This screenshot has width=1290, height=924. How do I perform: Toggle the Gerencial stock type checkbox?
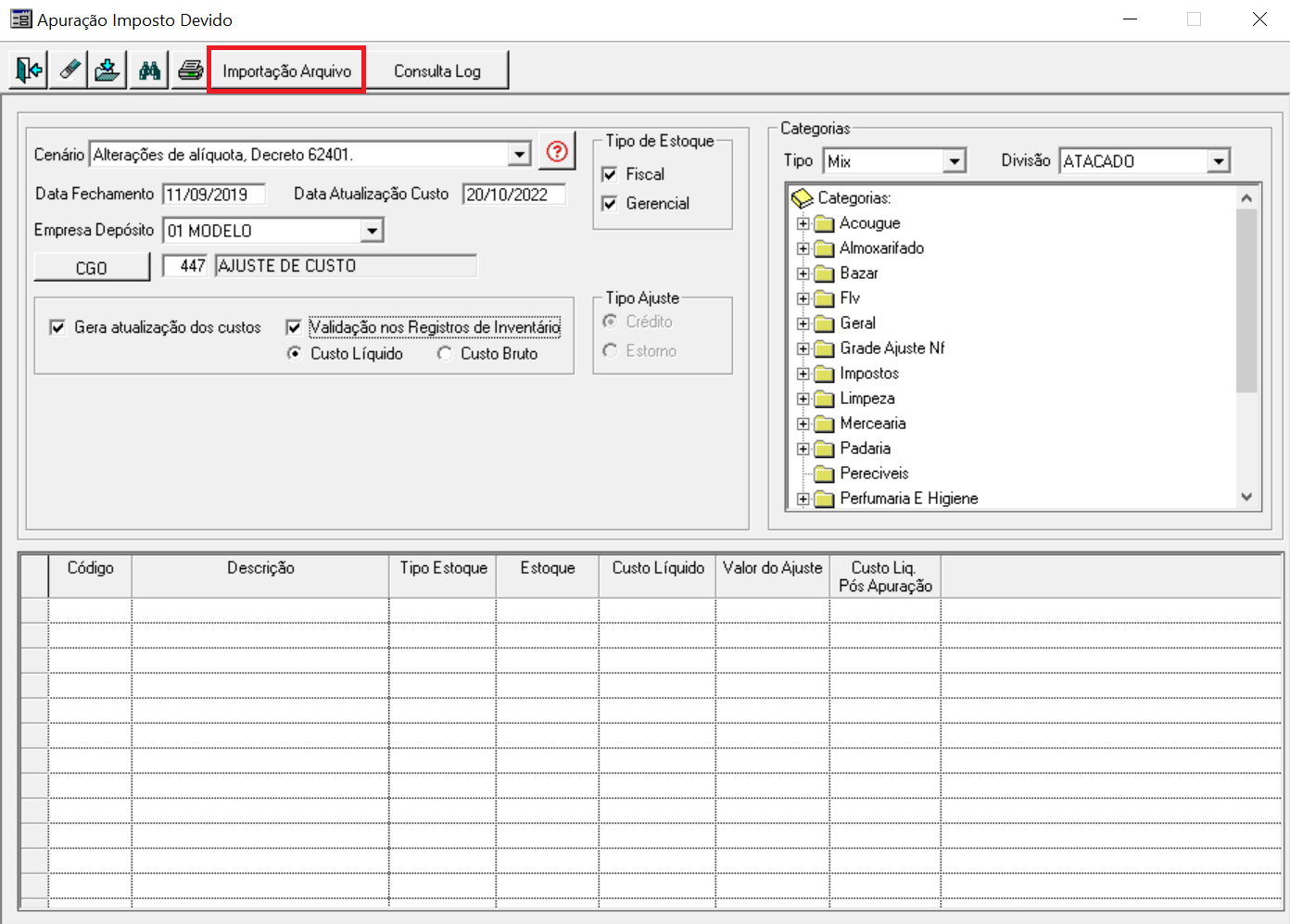(x=610, y=203)
